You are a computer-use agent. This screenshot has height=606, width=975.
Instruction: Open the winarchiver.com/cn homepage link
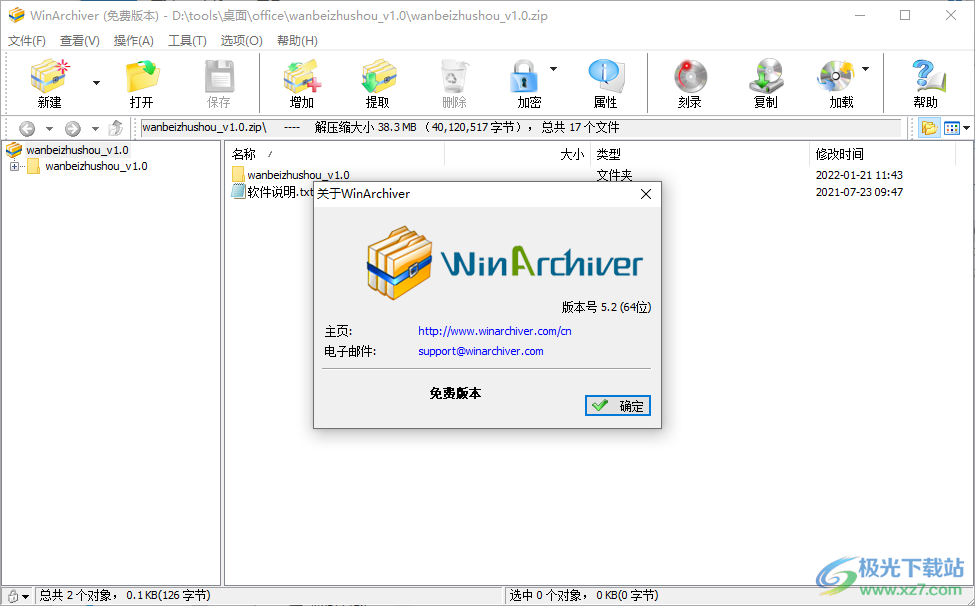495,331
